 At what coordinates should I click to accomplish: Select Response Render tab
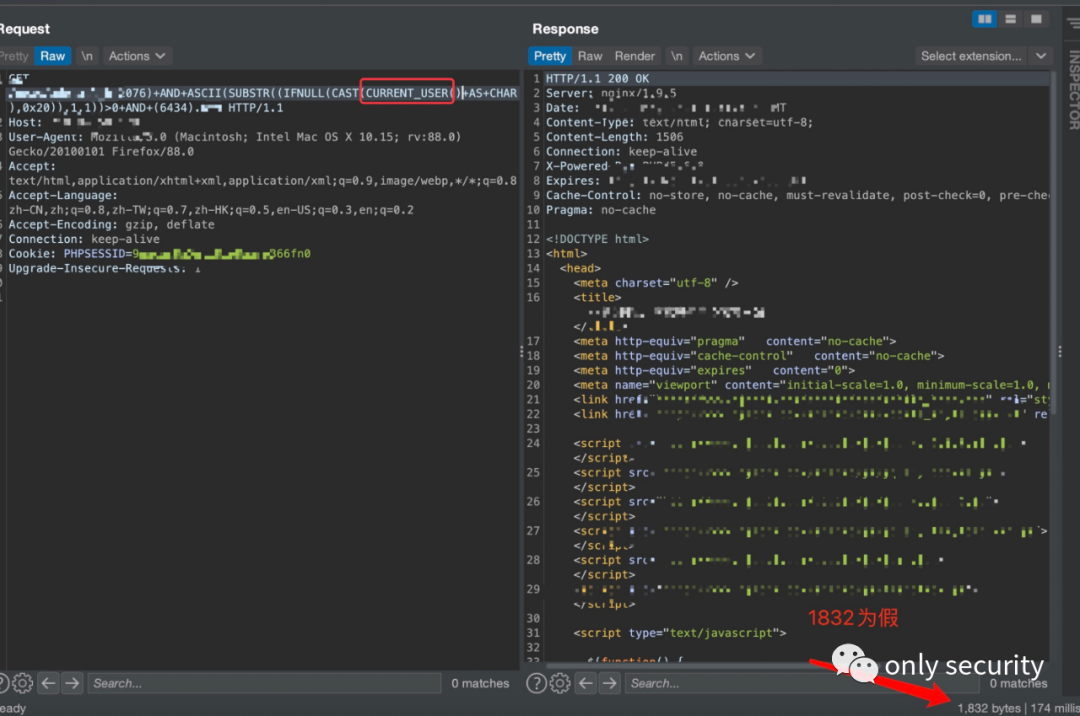pos(634,56)
